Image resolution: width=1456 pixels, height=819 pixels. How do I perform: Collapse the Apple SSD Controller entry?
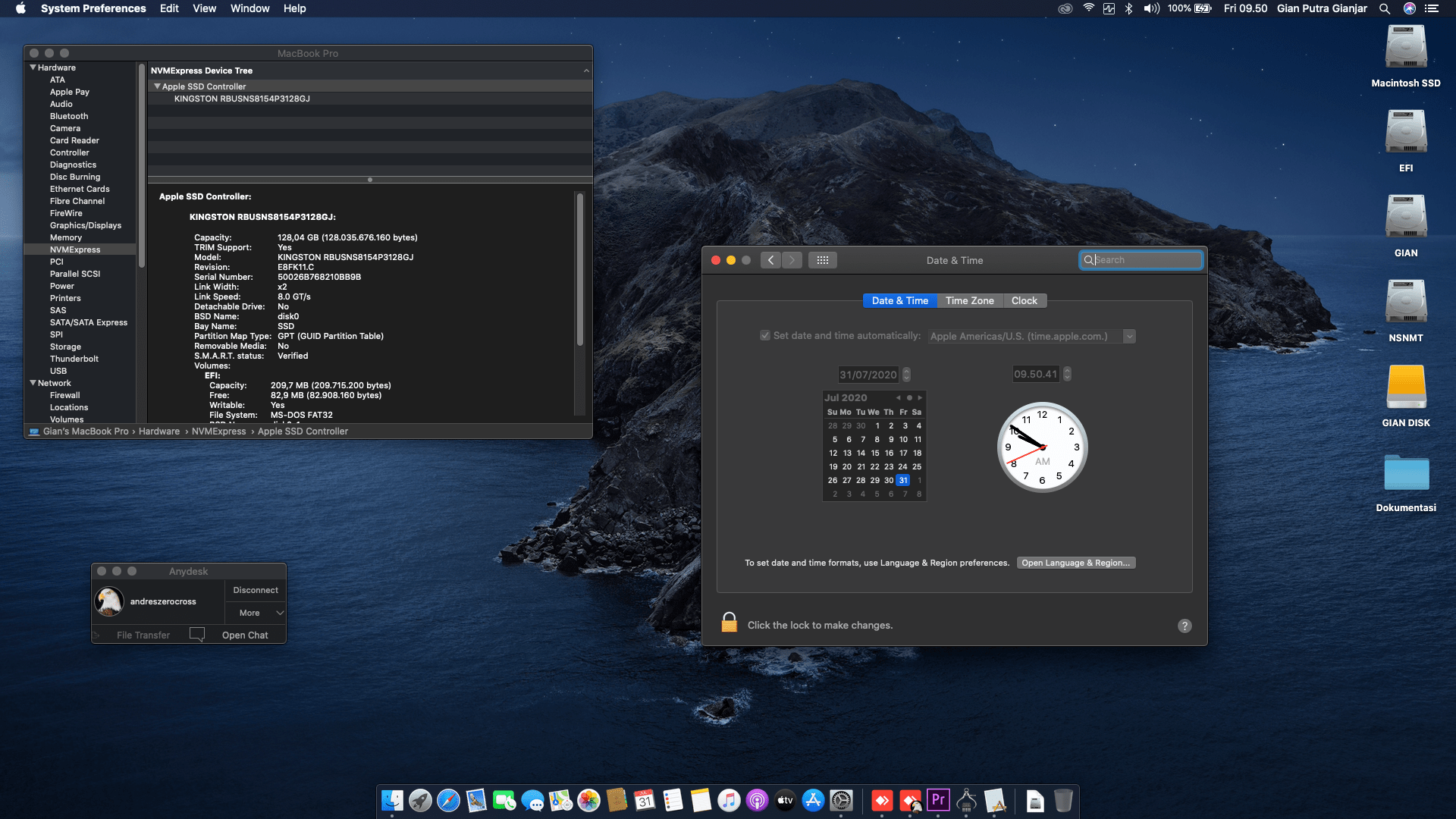pos(158,86)
